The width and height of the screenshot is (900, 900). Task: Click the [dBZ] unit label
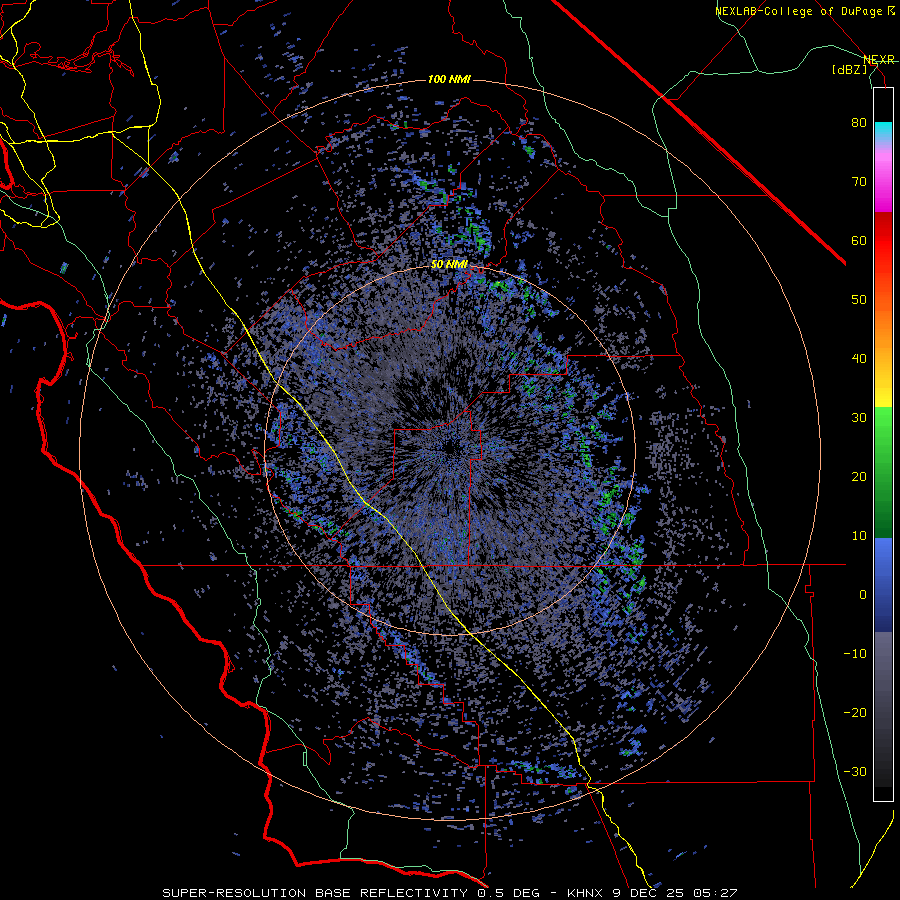pyautogui.click(x=850, y=70)
